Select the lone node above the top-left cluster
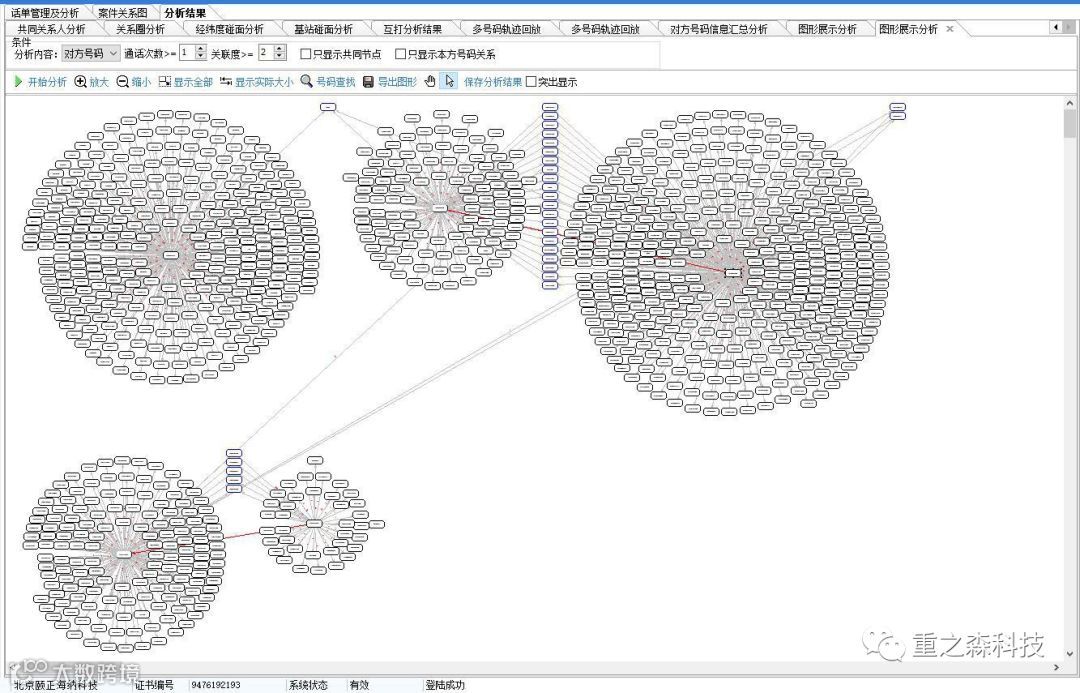1080x693 pixels. click(329, 106)
